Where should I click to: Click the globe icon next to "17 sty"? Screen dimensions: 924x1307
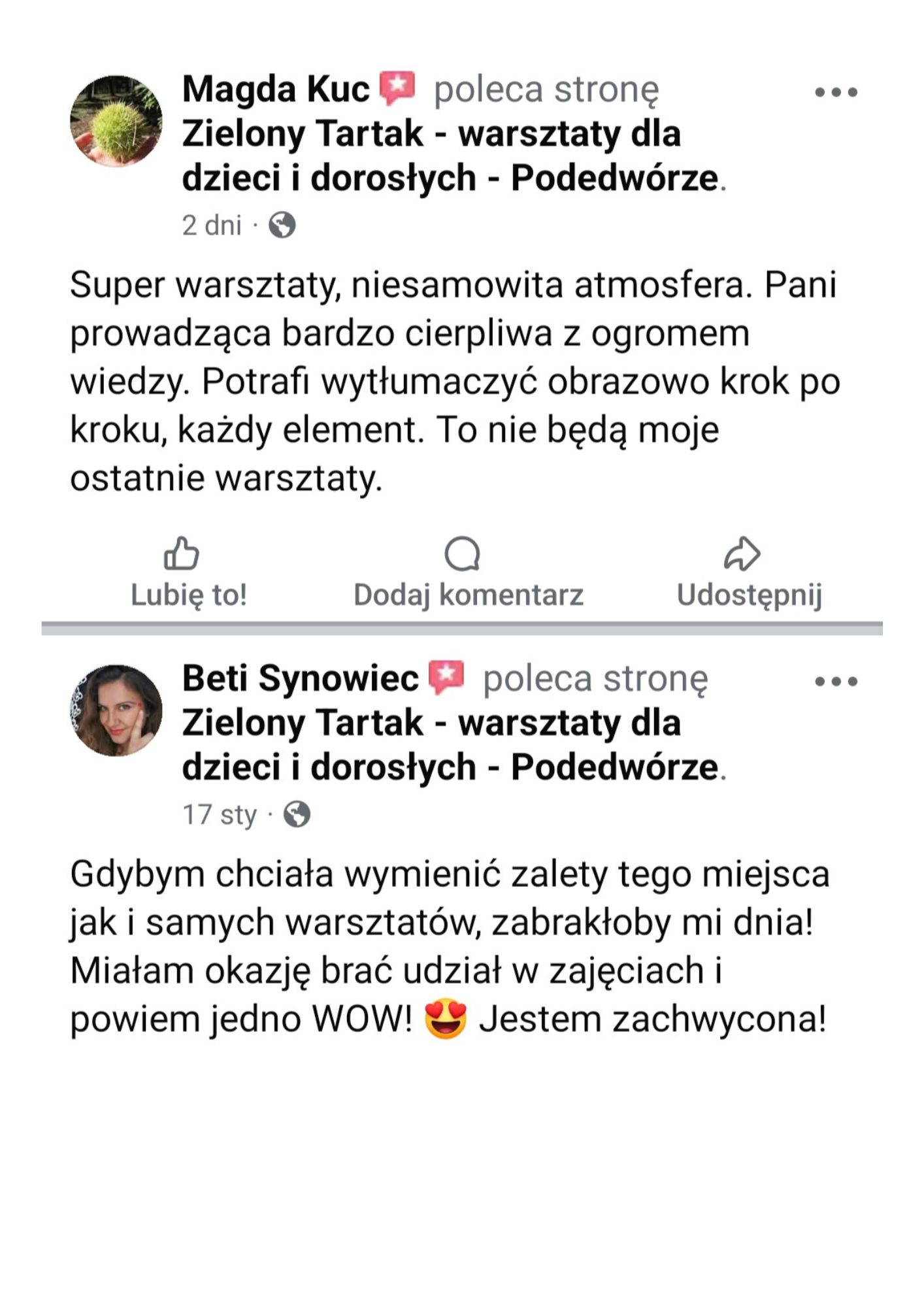coord(297,815)
